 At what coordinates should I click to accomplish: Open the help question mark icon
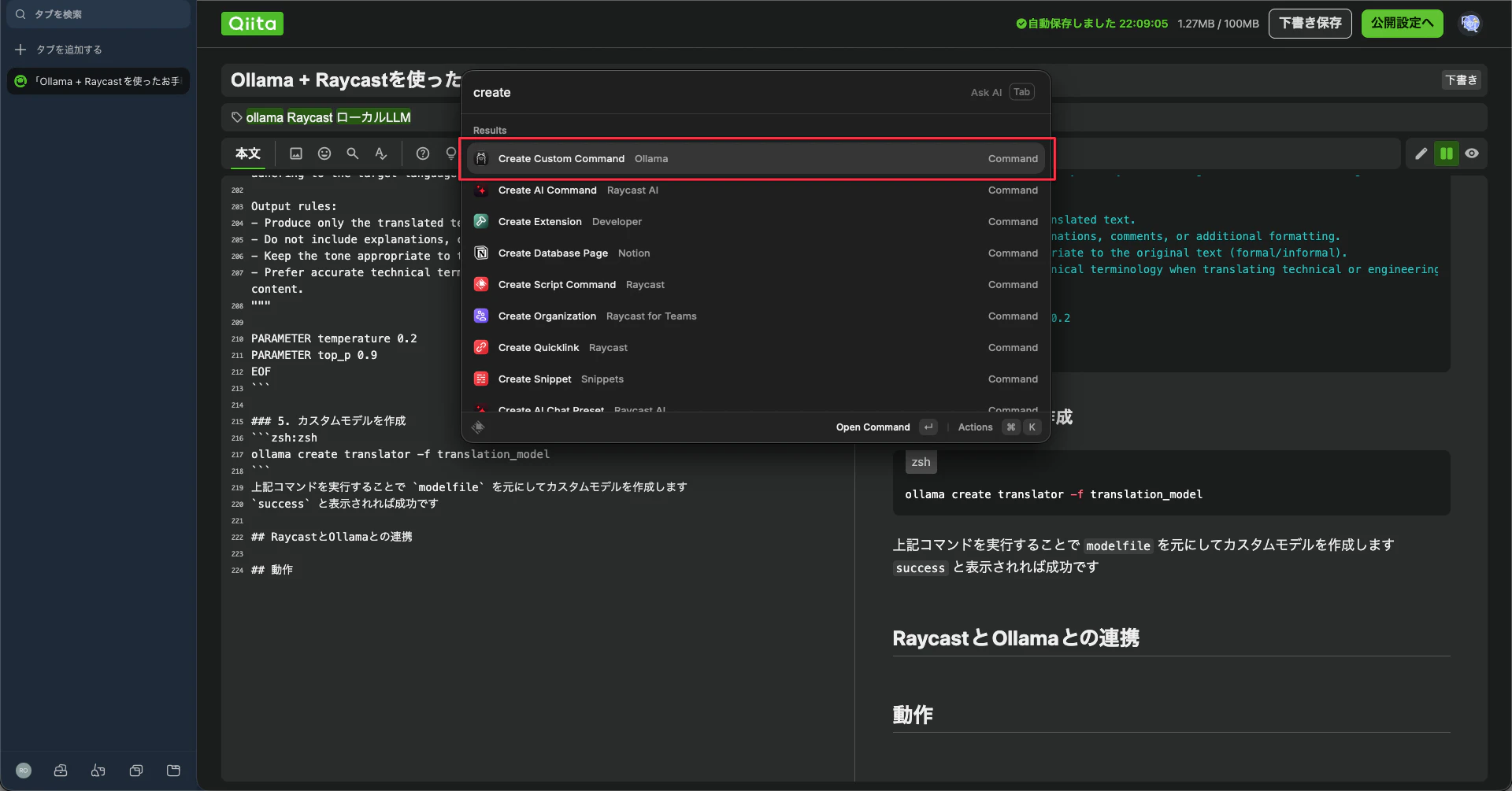pos(423,153)
